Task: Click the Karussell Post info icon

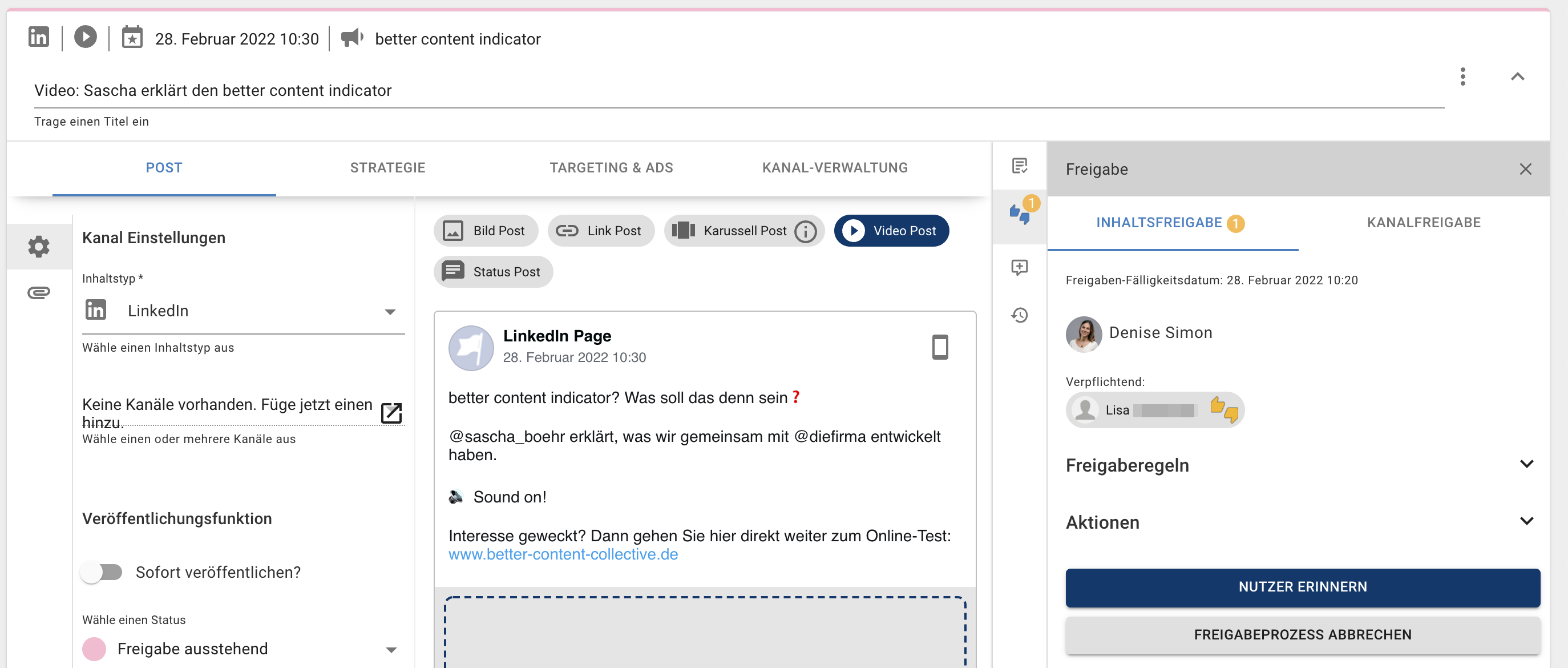Action: click(805, 231)
